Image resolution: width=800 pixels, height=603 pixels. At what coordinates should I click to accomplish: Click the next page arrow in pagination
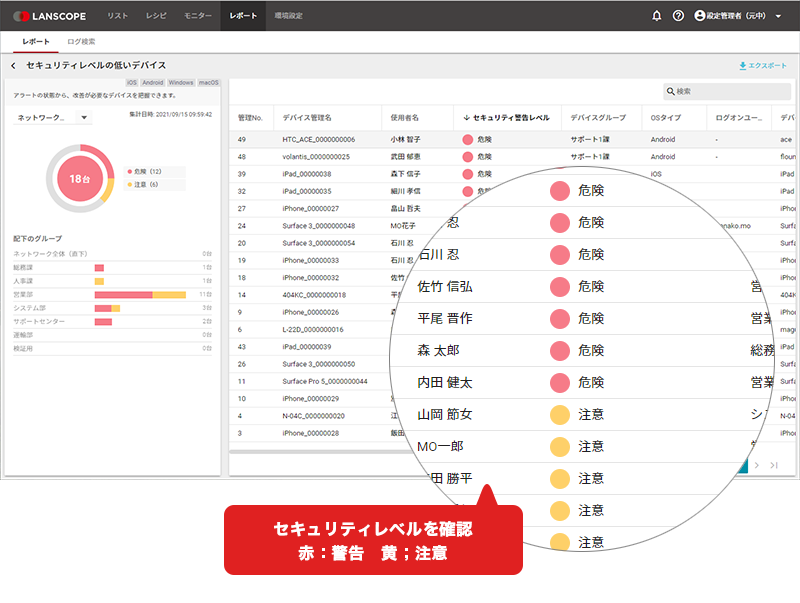[757, 465]
